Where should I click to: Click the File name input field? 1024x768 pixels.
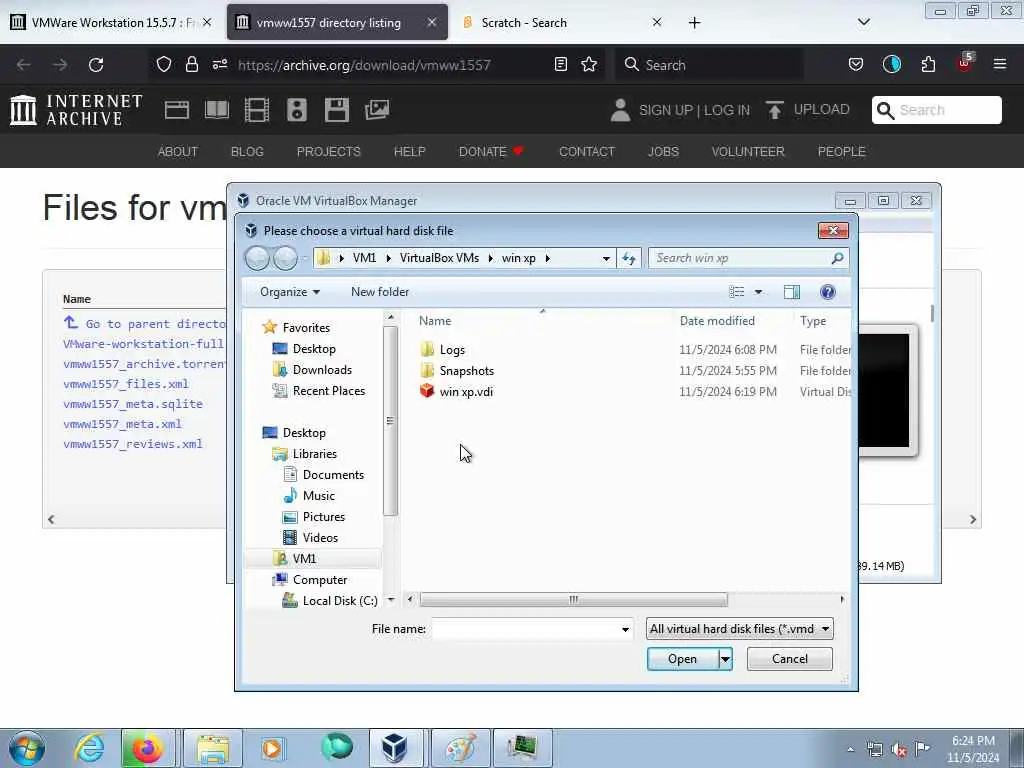click(x=526, y=630)
